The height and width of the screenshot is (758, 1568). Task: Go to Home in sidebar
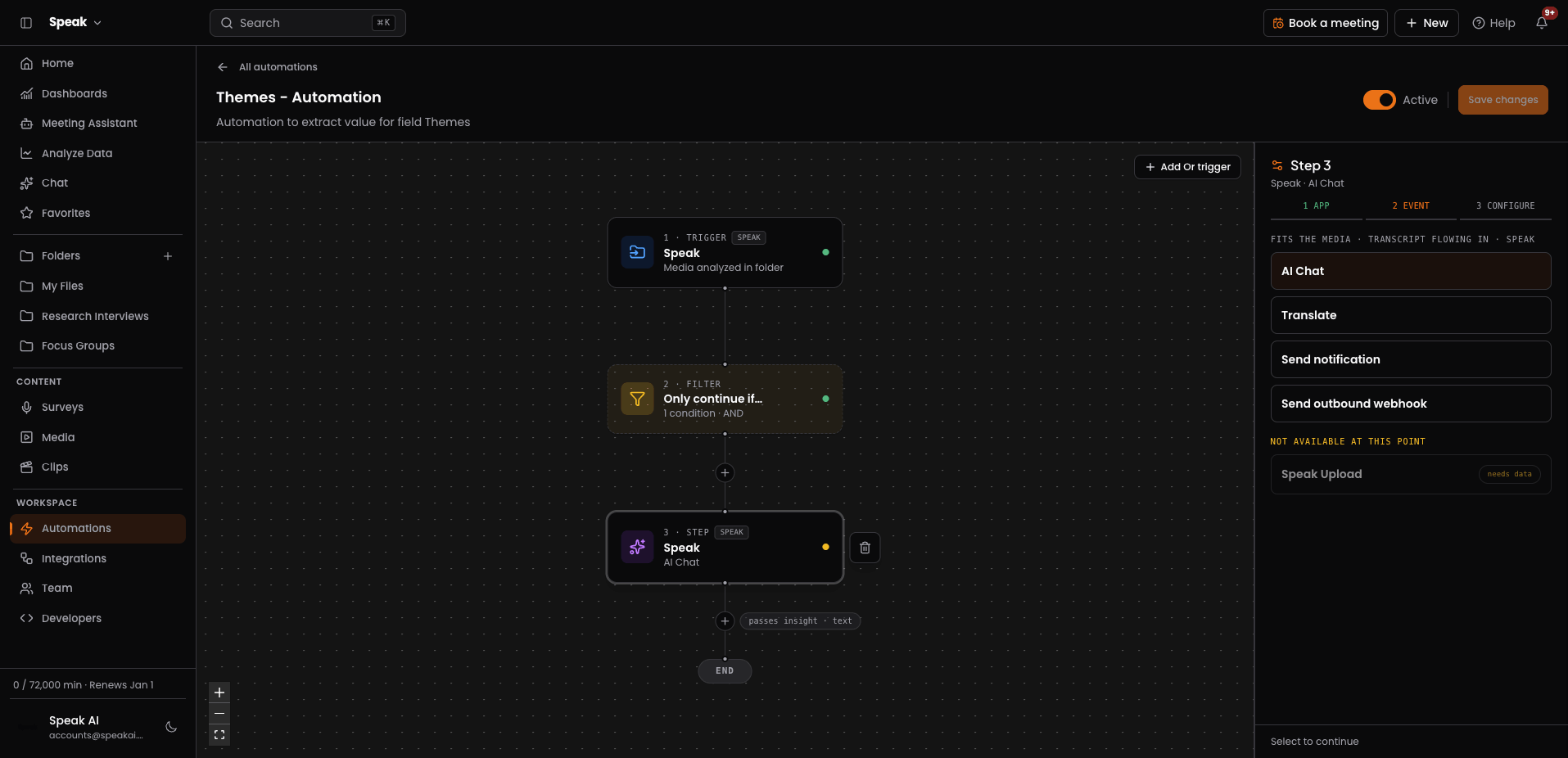tap(98, 63)
